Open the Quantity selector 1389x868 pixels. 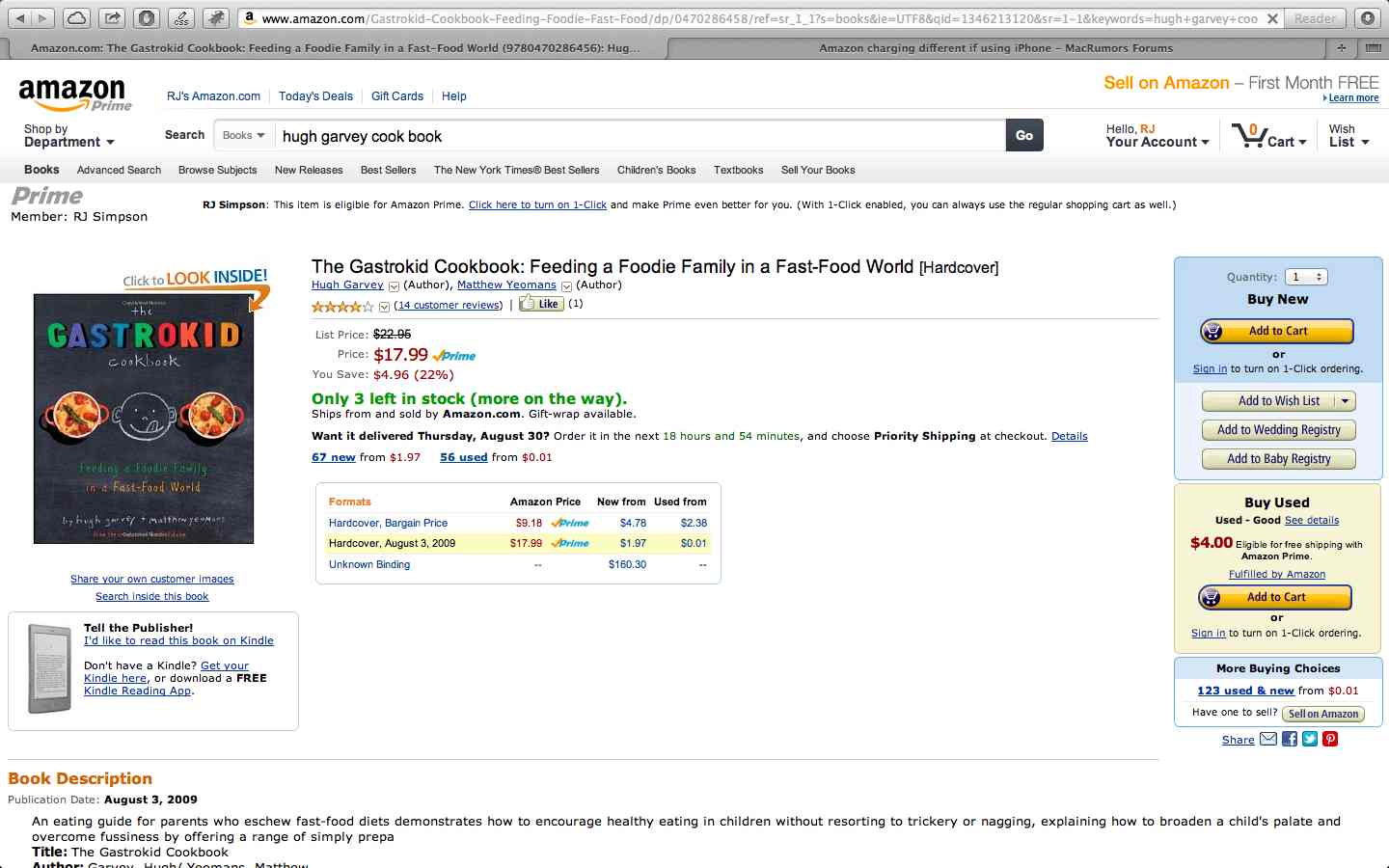coord(1307,277)
